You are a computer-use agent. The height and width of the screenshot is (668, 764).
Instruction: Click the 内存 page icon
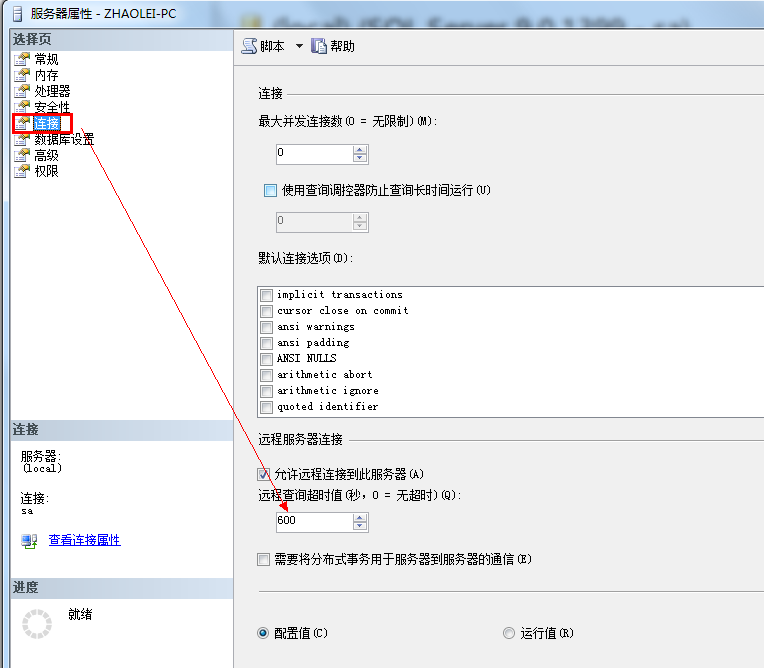22,75
